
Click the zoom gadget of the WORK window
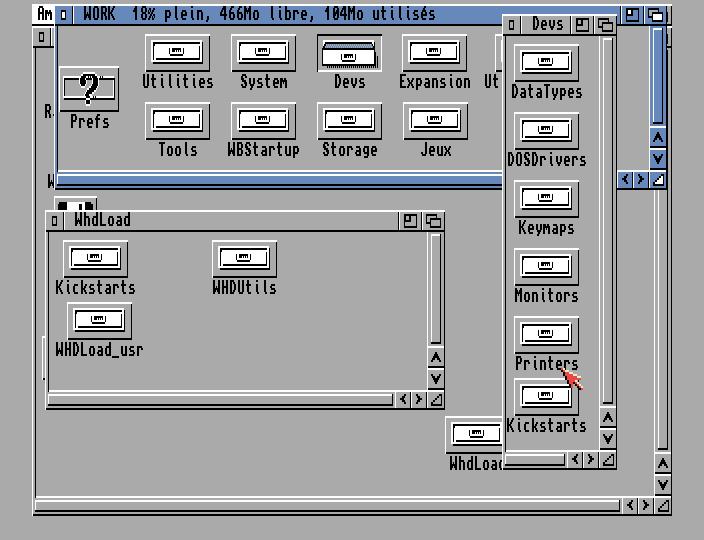[632, 15]
